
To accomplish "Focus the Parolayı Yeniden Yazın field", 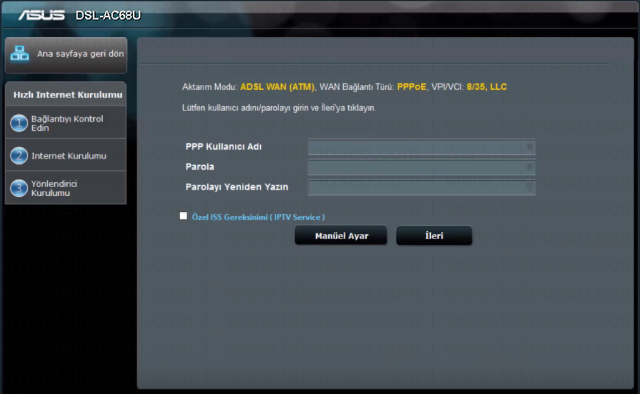I will click(422, 187).
